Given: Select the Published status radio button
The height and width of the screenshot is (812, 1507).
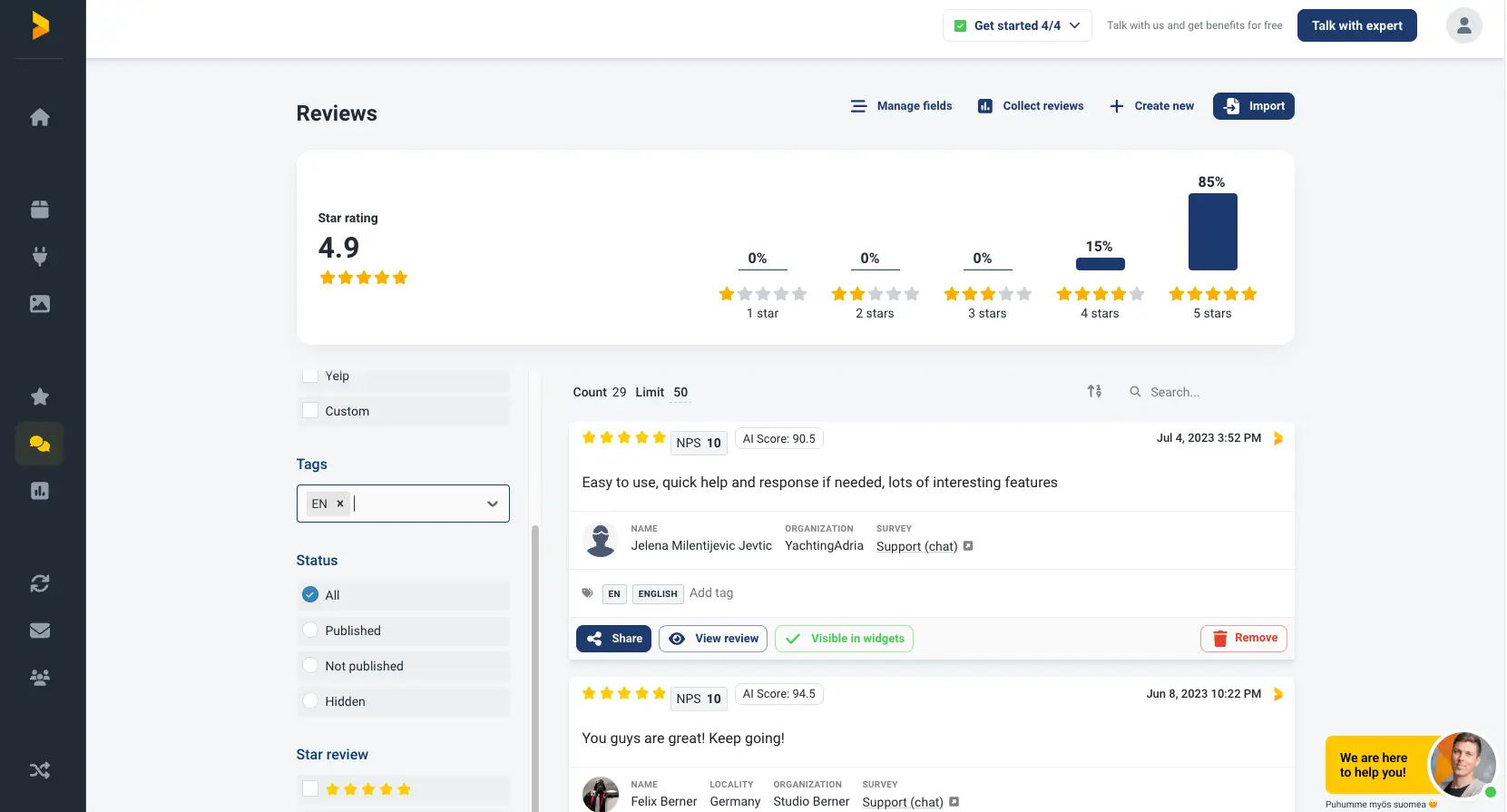Looking at the screenshot, I should (x=310, y=631).
